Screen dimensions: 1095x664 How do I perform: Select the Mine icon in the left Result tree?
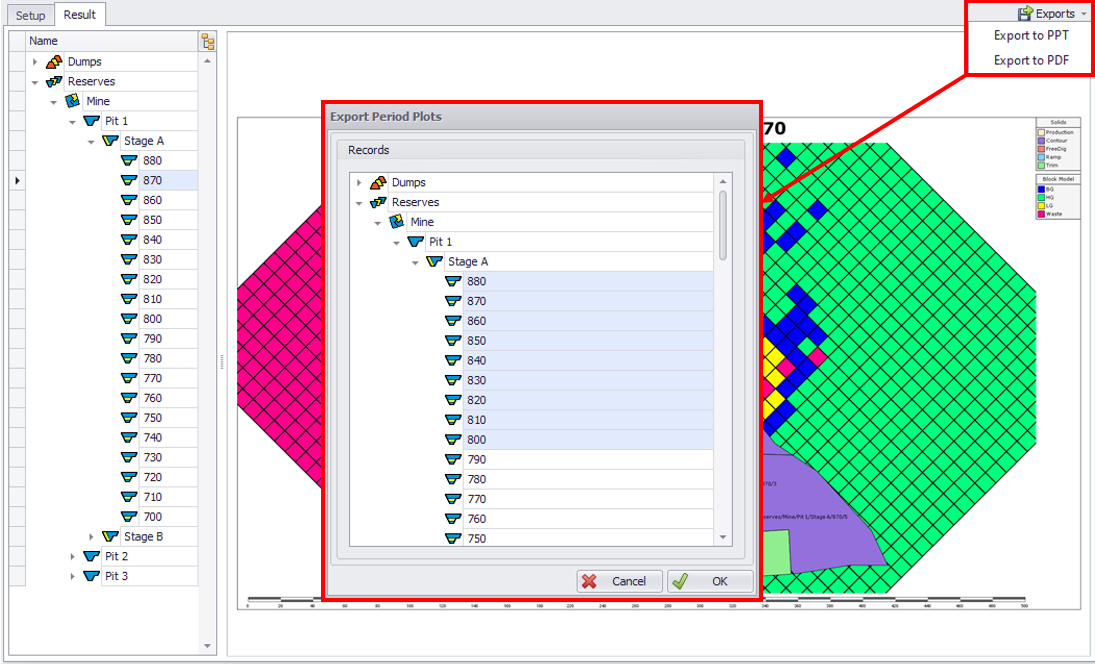pos(73,101)
